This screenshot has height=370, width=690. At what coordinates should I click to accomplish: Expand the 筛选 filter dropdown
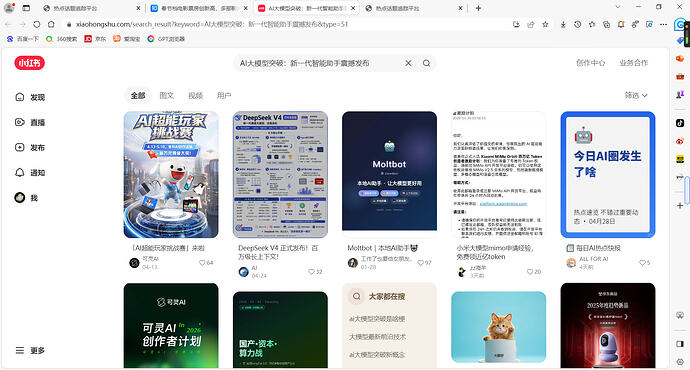636,95
